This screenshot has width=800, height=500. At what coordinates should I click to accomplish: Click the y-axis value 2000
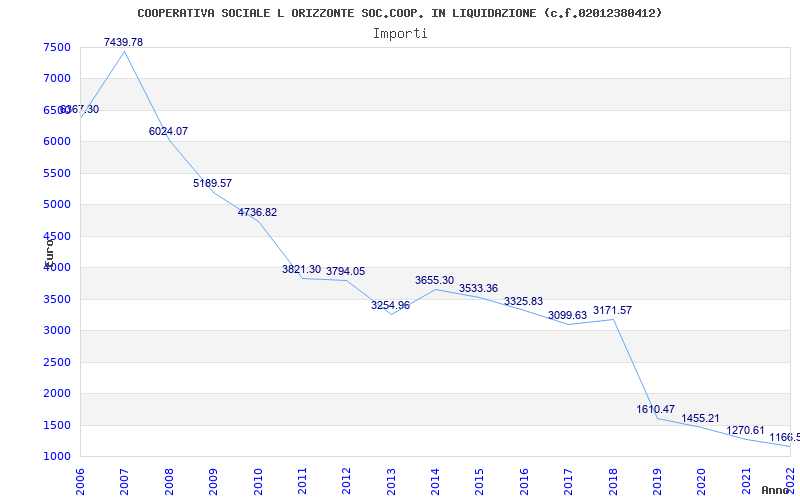point(57,393)
